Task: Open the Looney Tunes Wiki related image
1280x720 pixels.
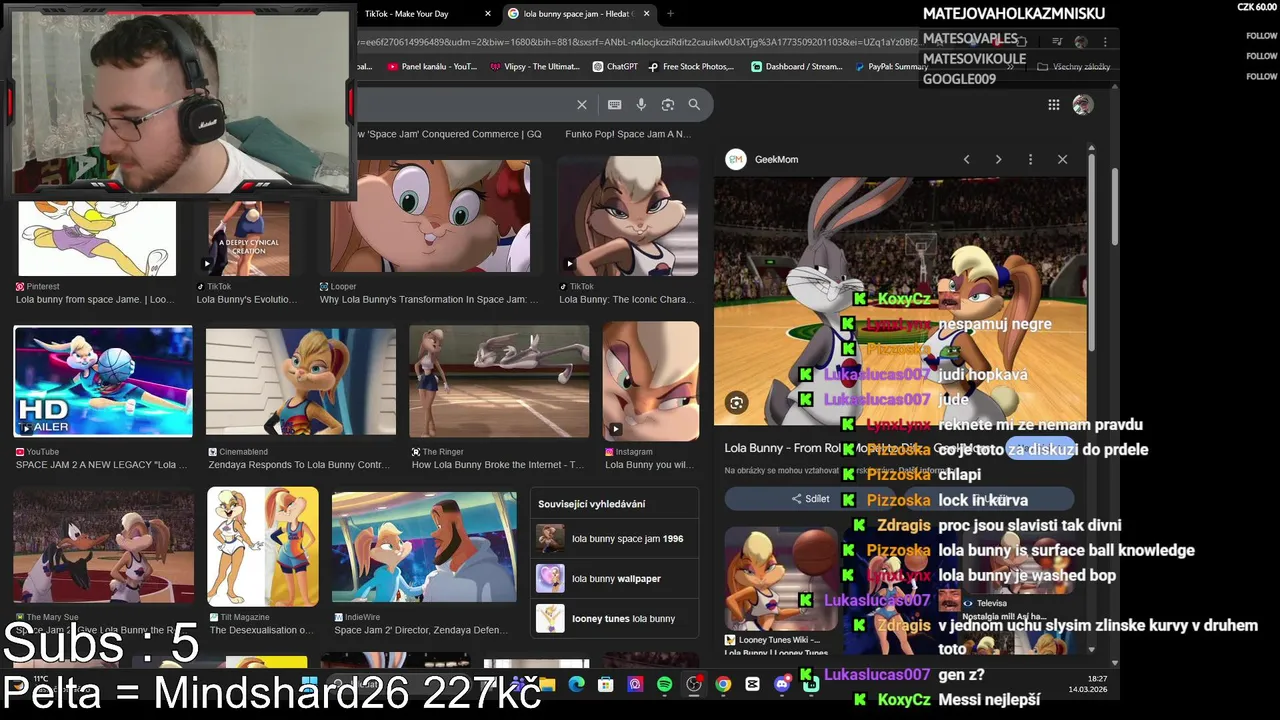Action: [781, 579]
